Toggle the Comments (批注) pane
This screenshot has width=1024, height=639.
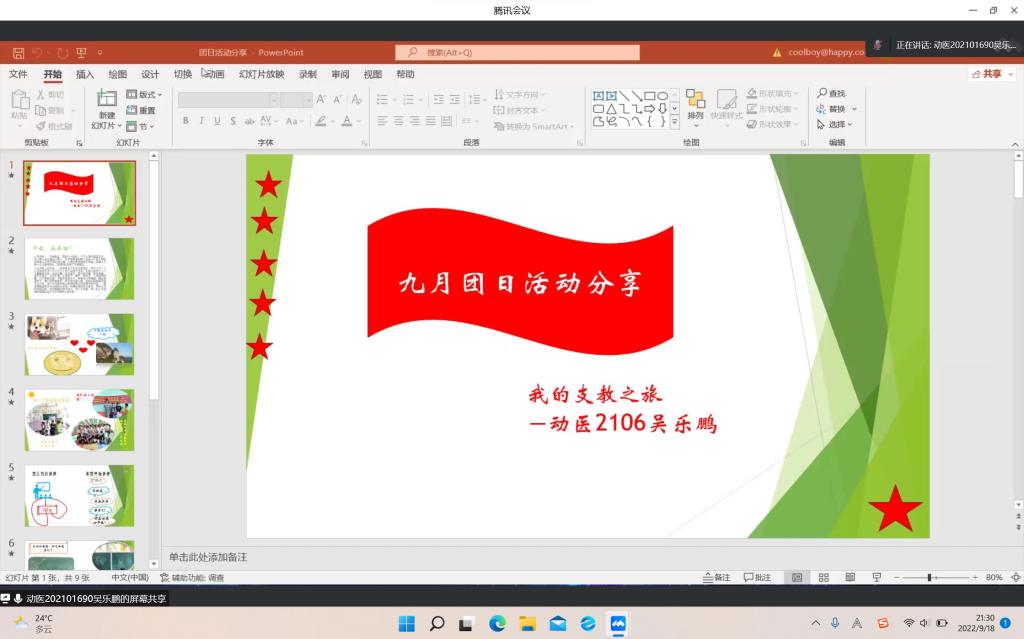[x=757, y=578]
